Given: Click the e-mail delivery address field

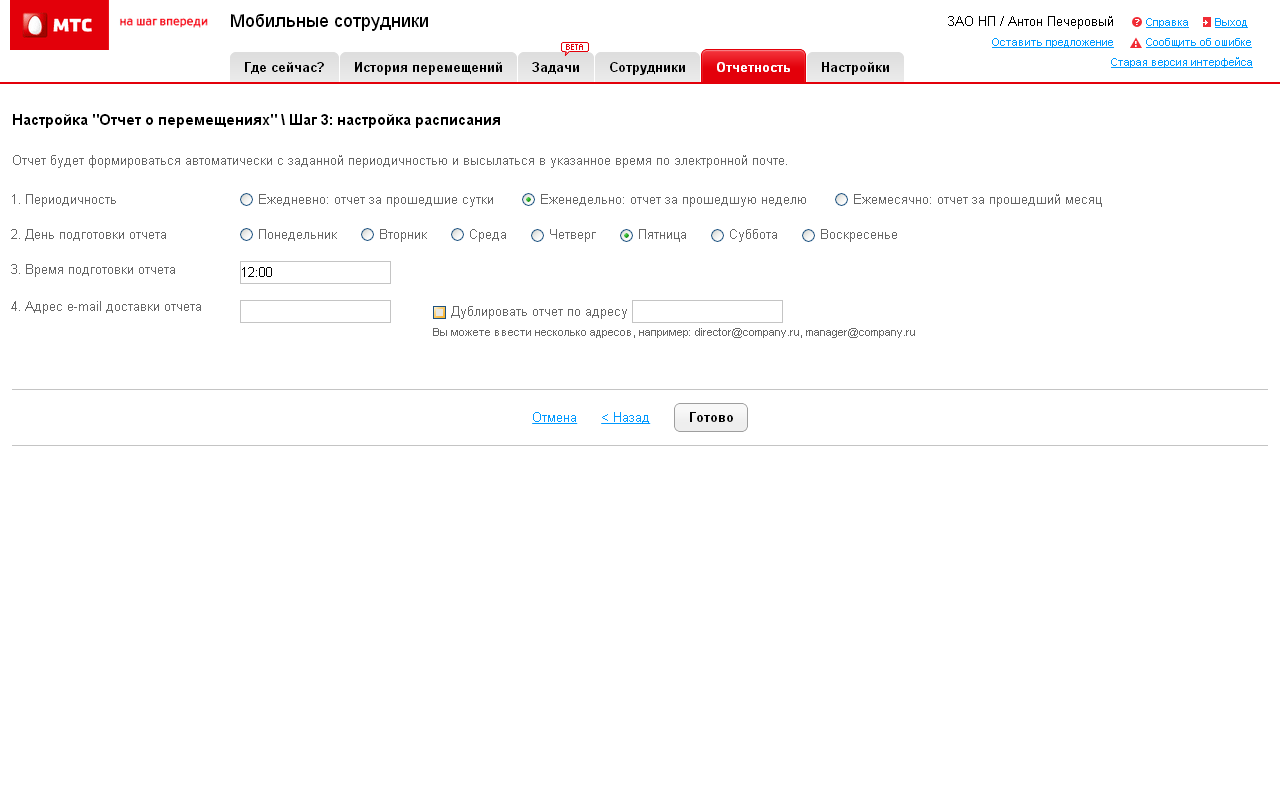Looking at the screenshot, I should pyautogui.click(x=315, y=312).
